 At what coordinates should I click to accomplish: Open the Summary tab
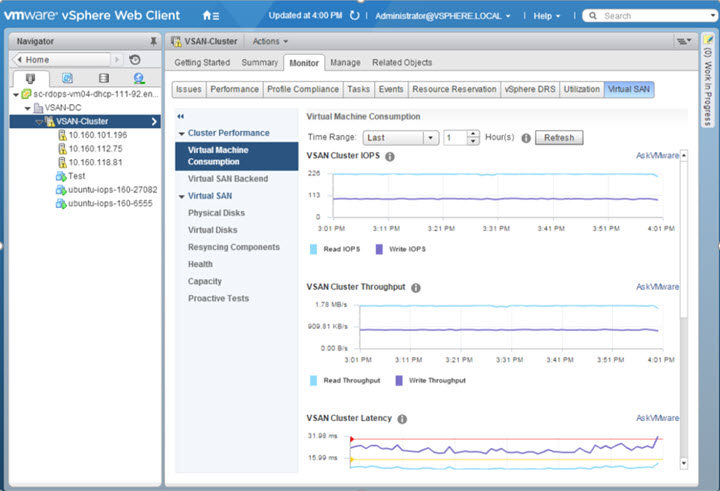[259, 62]
